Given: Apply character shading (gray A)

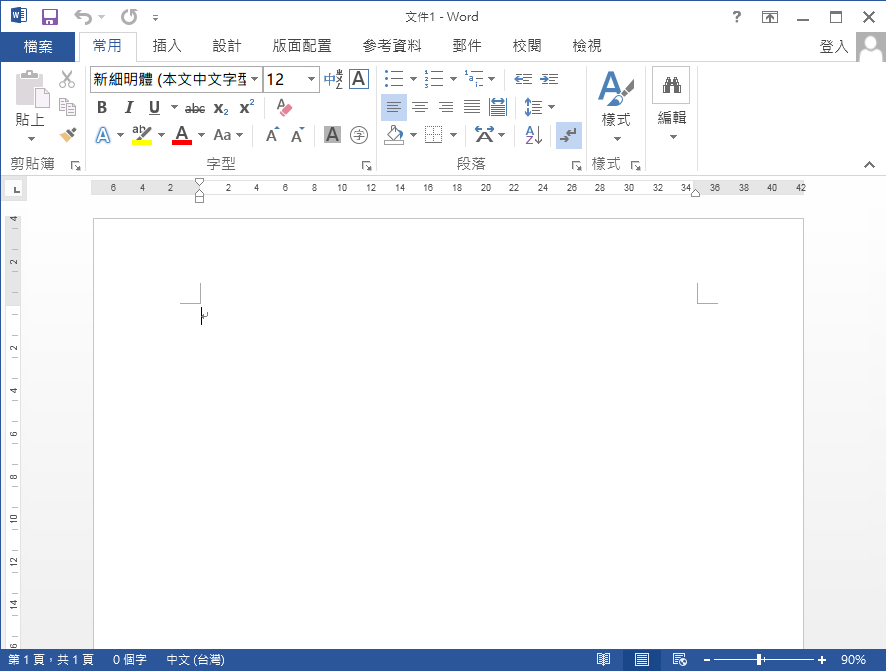Looking at the screenshot, I should [x=332, y=134].
